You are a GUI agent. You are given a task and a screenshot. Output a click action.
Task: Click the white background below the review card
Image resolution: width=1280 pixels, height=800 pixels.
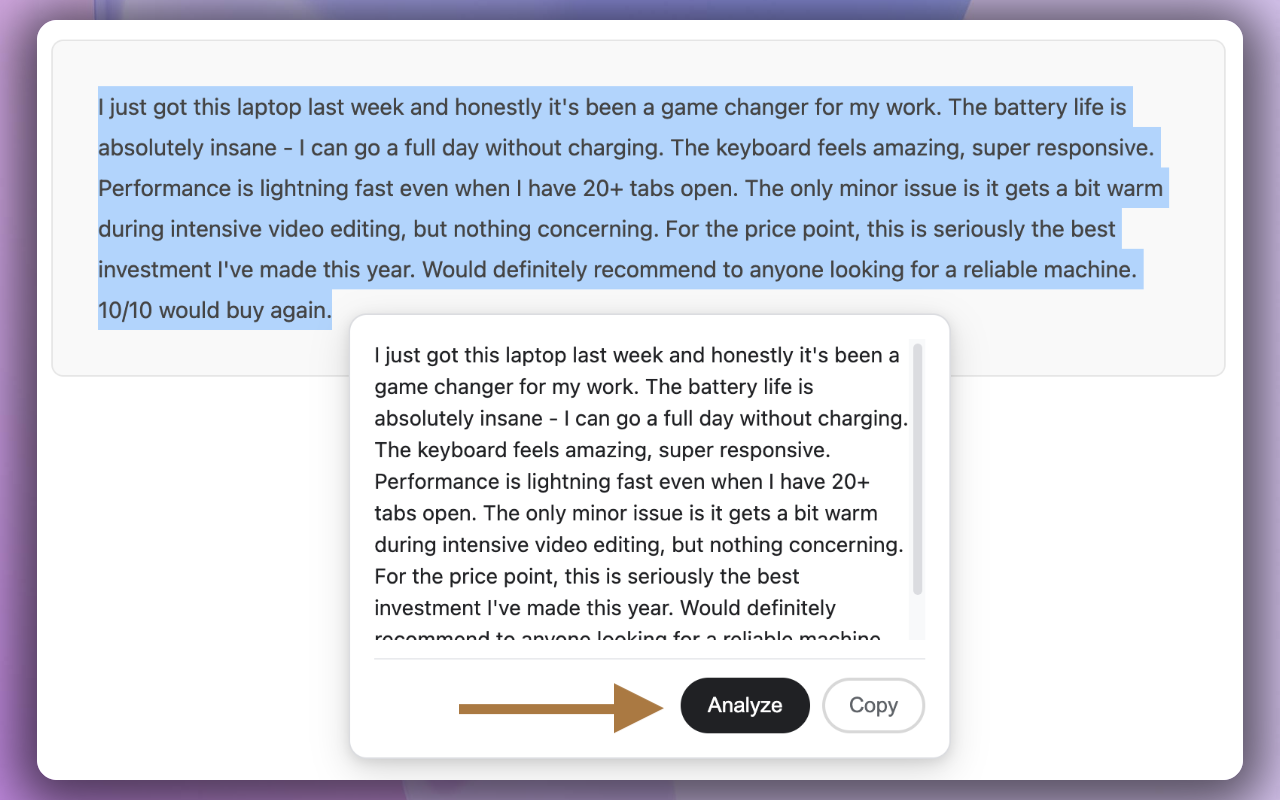coord(200,550)
